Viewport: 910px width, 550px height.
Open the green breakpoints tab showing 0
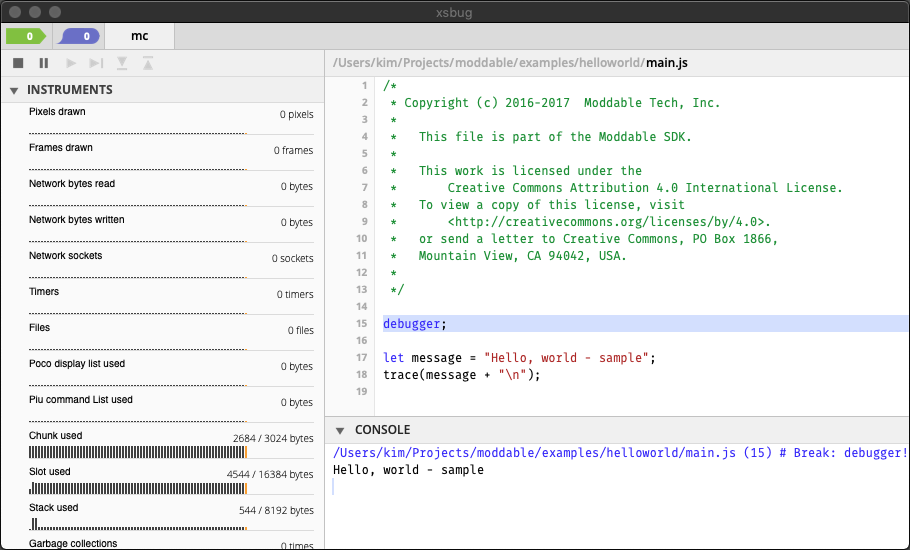click(26, 36)
